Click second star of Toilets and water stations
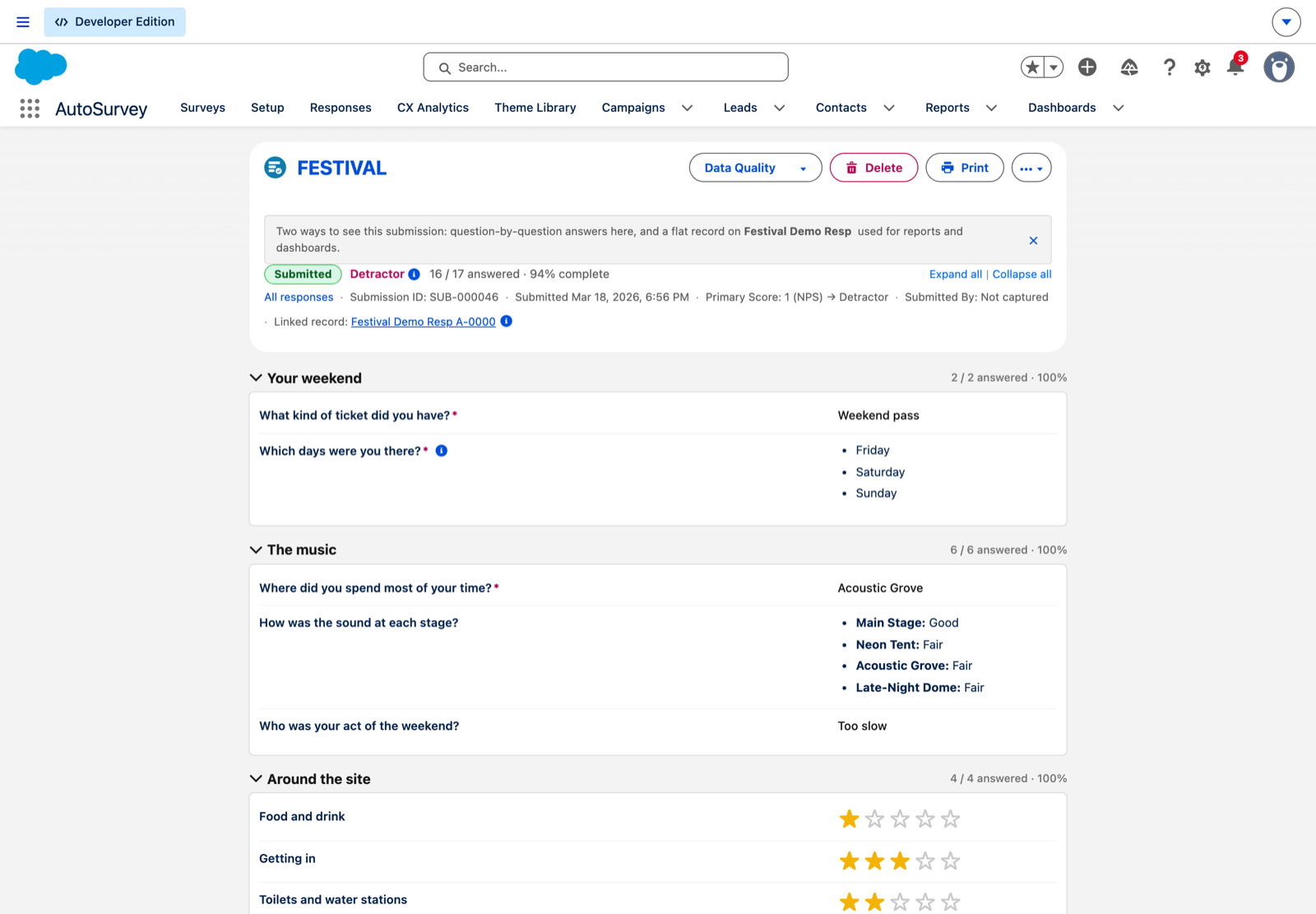This screenshot has width=1316, height=914. [875, 902]
